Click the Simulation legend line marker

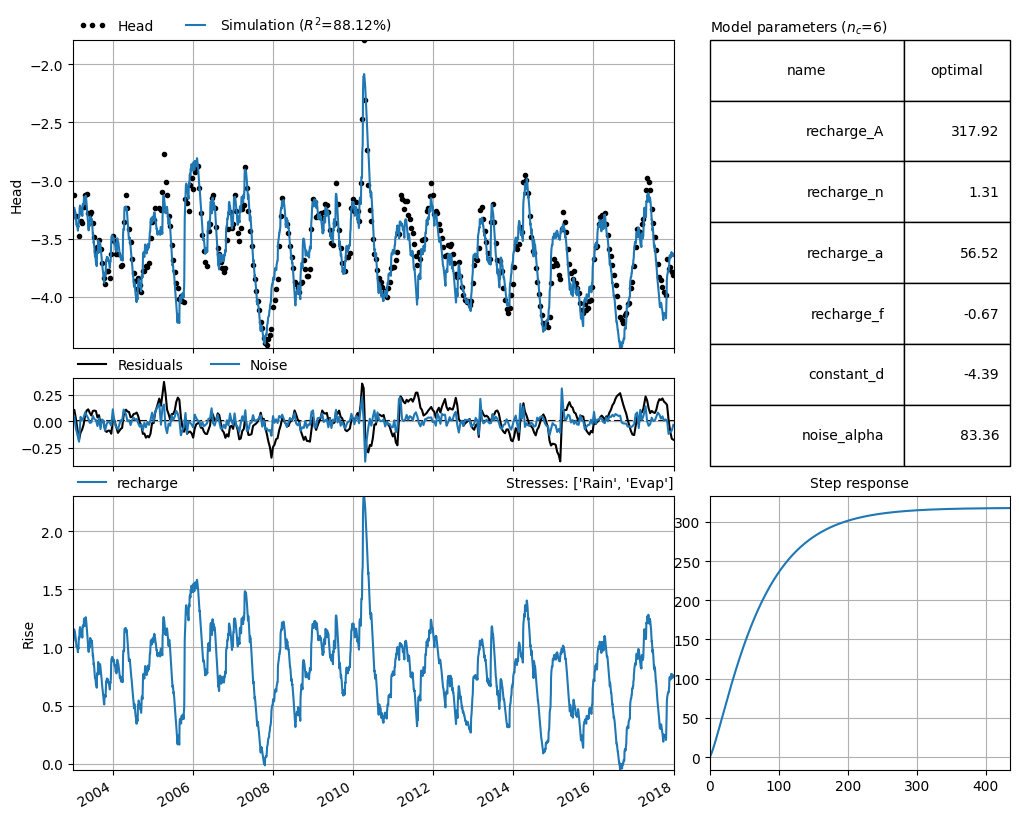[196, 25]
